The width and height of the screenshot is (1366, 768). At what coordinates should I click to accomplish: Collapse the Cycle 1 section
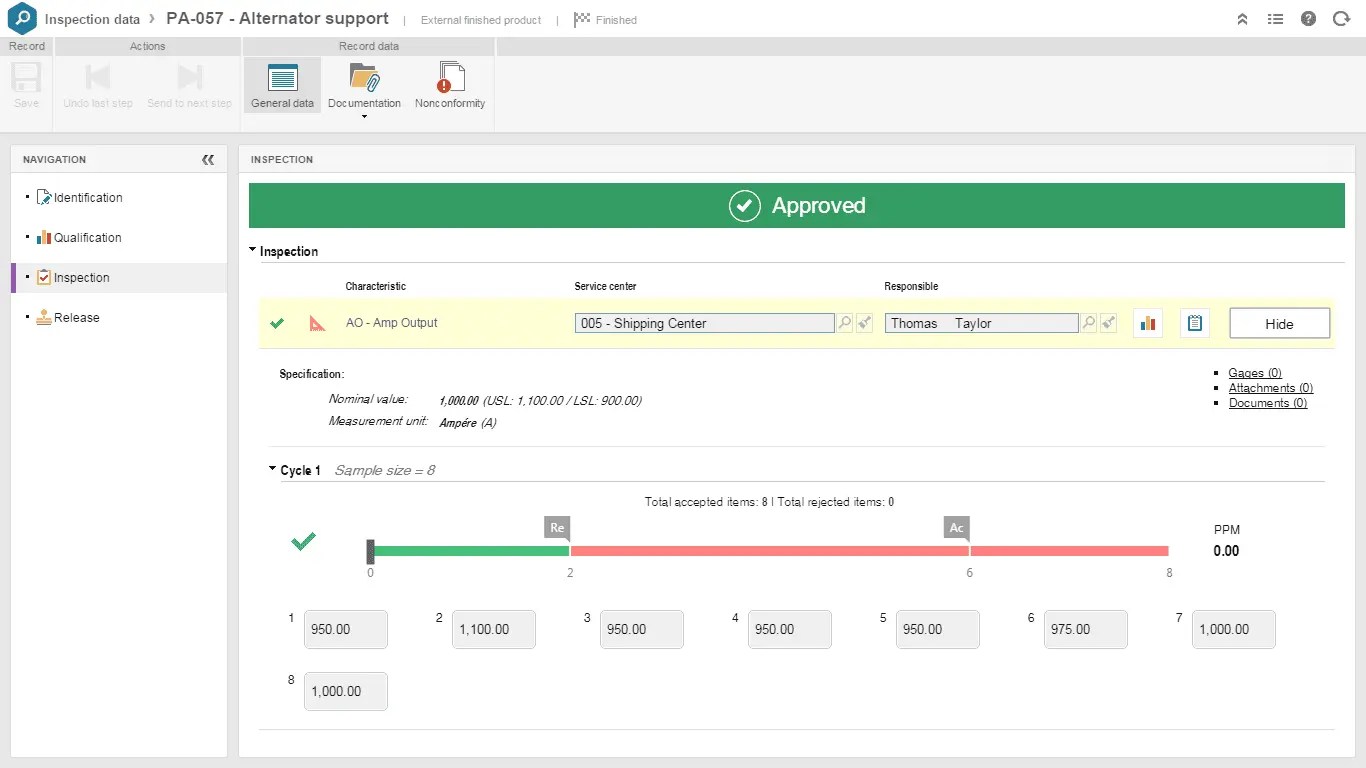pos(273,469)
